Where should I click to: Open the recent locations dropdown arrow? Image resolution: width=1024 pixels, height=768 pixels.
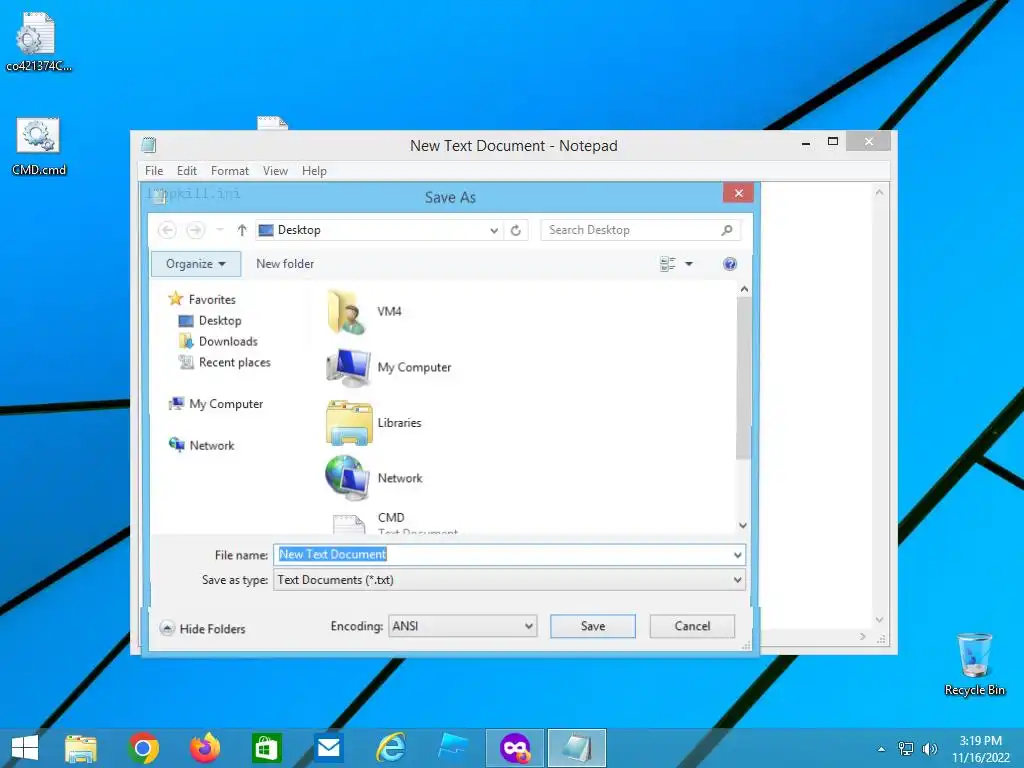tap(220, 230)
